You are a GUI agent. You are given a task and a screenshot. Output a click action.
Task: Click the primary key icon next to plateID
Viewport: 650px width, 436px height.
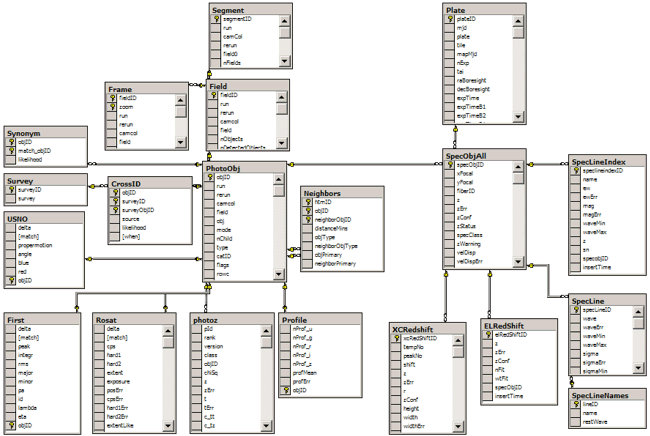point(449,19)
